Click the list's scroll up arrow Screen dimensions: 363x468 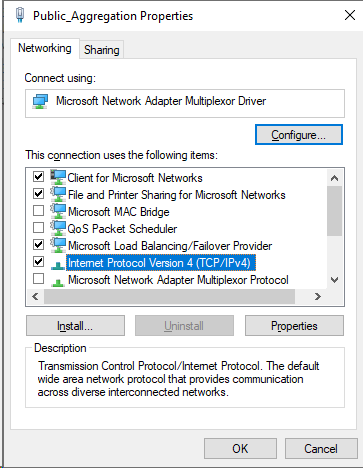tap(334, 178)
